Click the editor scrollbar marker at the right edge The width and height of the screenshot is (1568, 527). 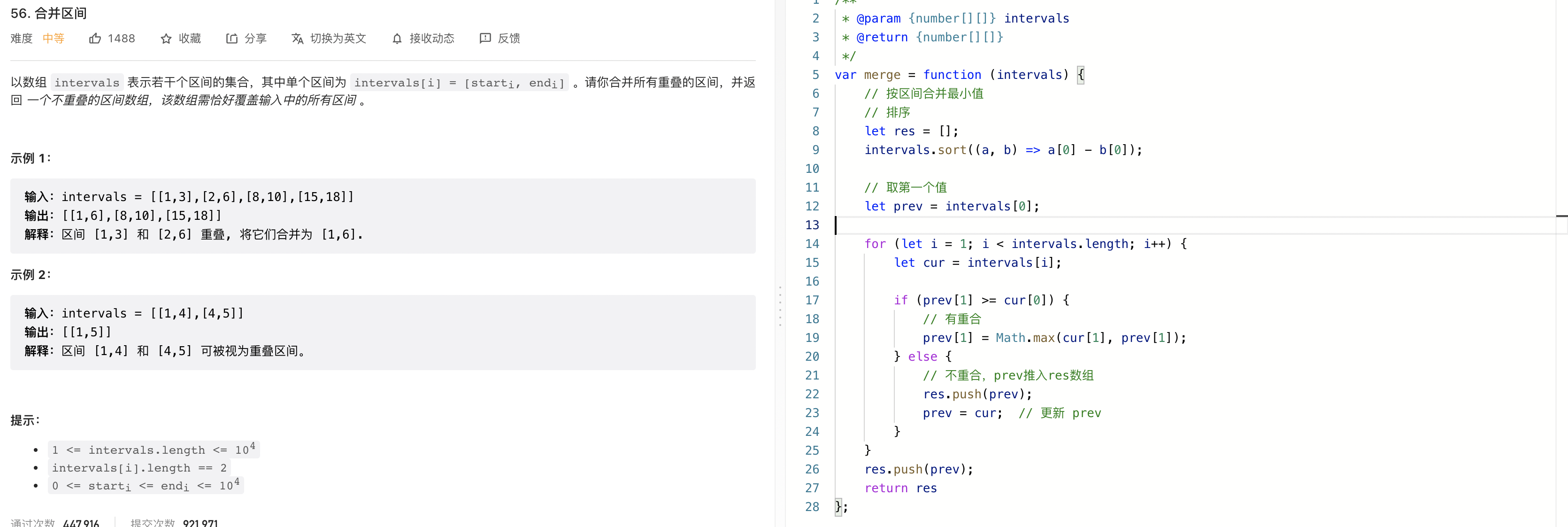coord(1561,216)
